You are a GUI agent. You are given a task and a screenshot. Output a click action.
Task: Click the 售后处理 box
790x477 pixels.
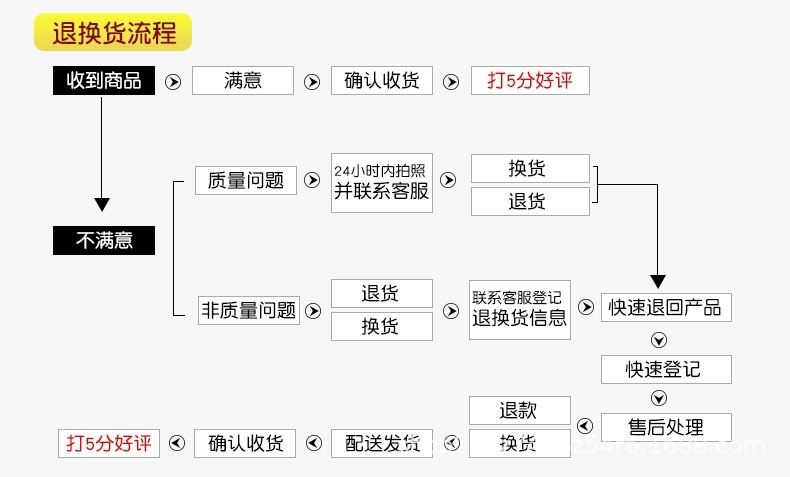pos(665,427)
